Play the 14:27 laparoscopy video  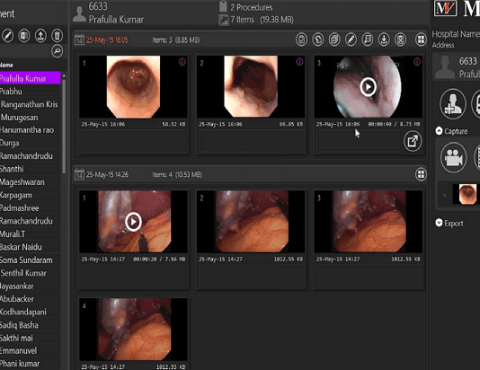click(133, 222)
